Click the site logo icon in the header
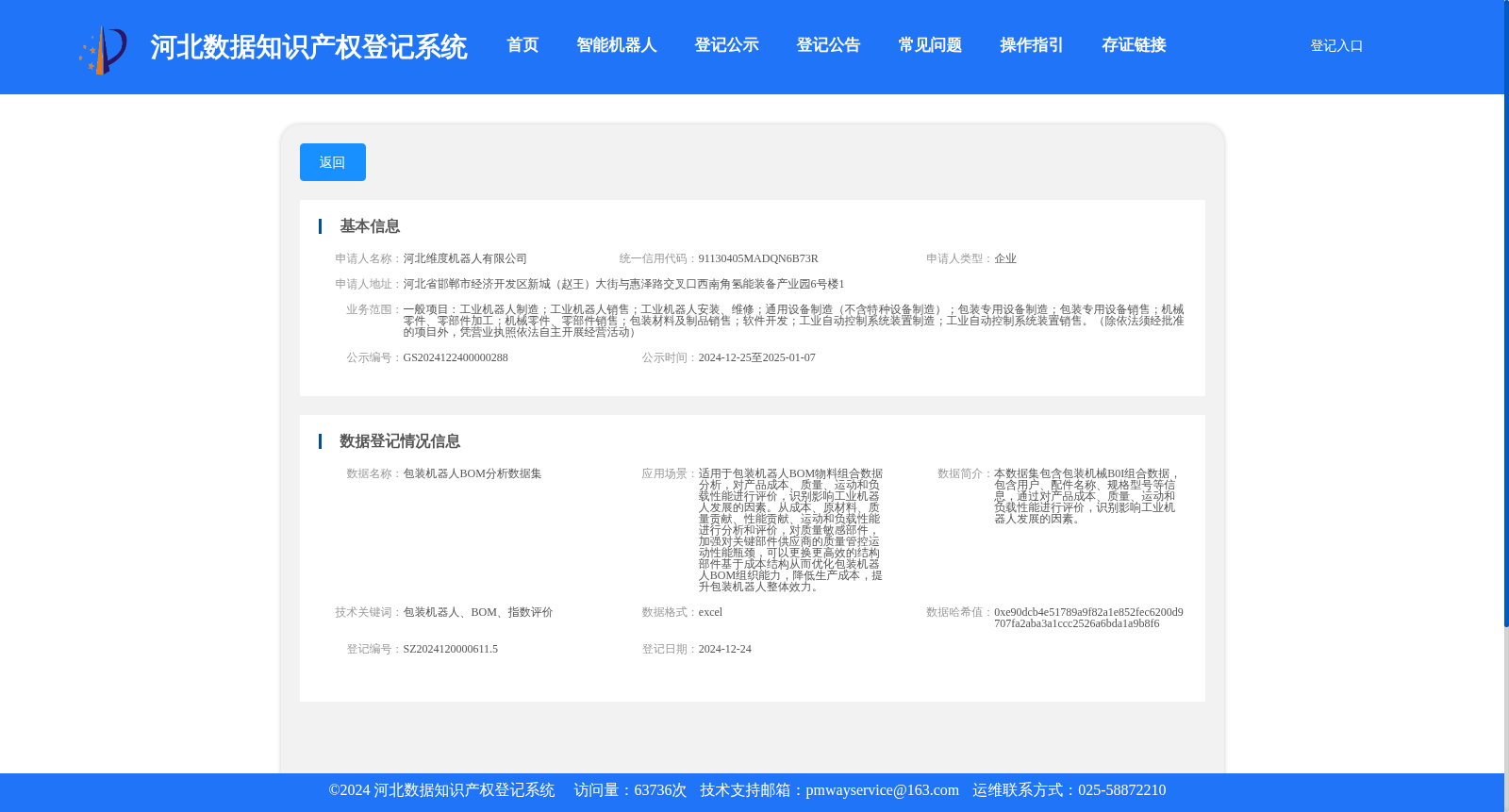The width and height of the screenshot is (1509, 812). click(x=103, y=50)
